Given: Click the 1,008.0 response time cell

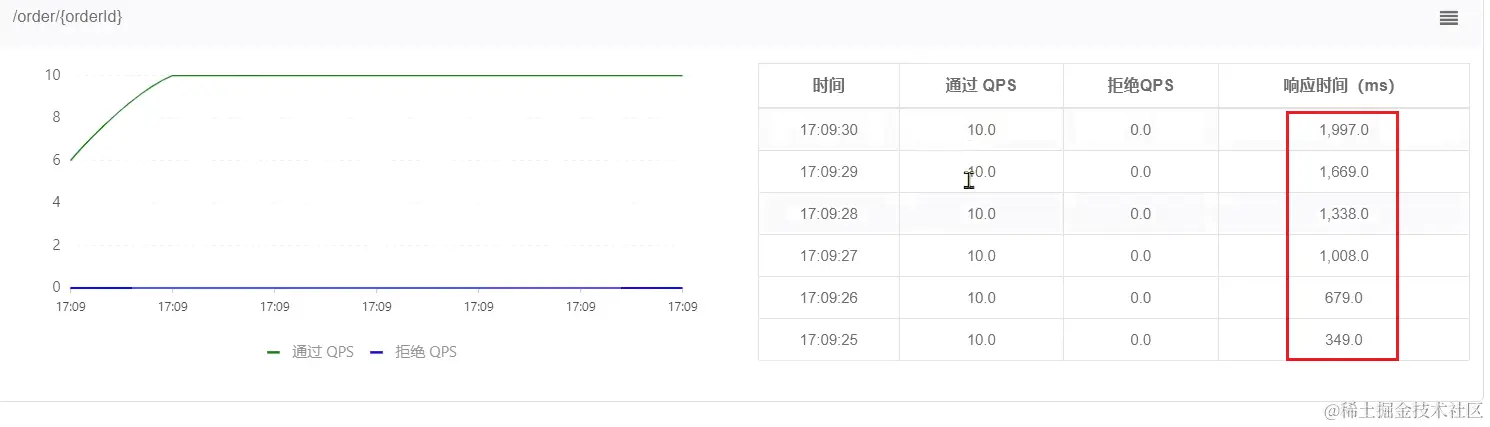Looking at the screenshot, I should [x=1343, y=256].
